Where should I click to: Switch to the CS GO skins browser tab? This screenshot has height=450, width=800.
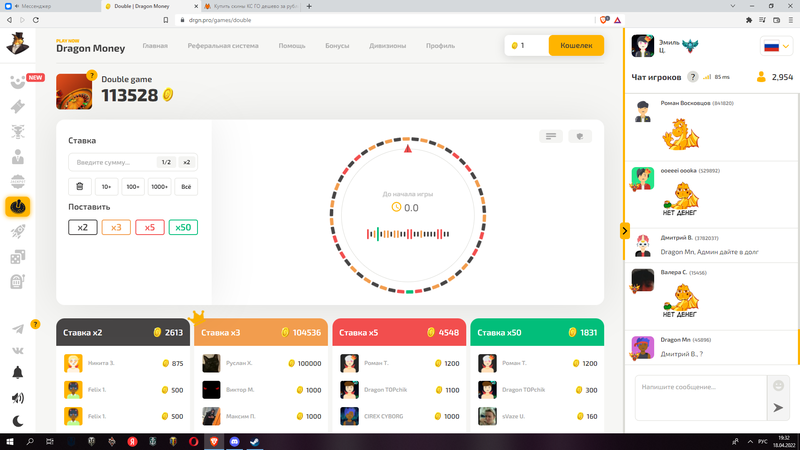click(x=252, y=6)
